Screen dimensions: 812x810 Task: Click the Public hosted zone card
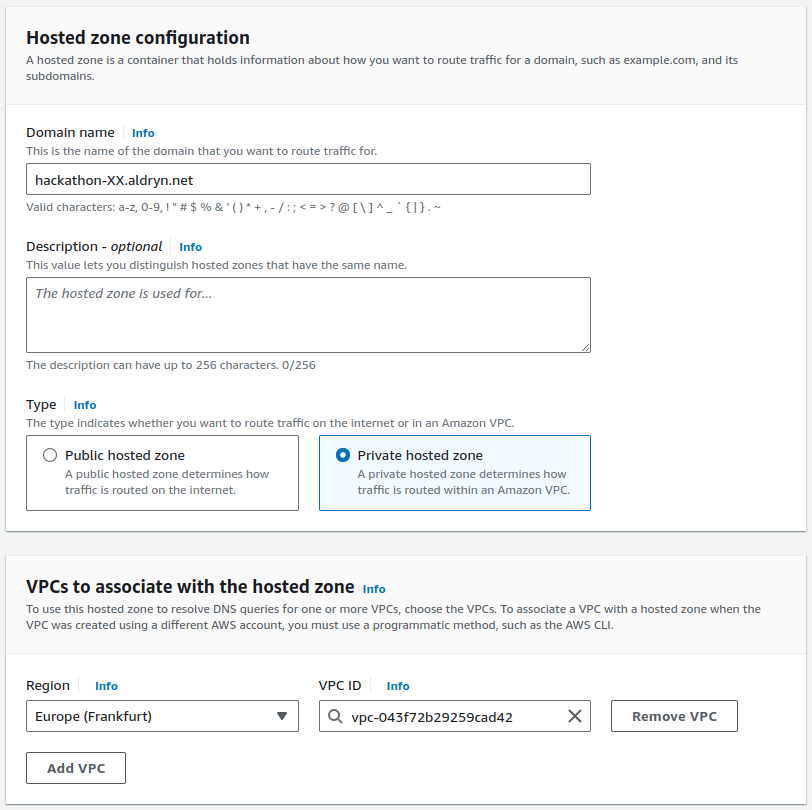(x=162, y=473)
